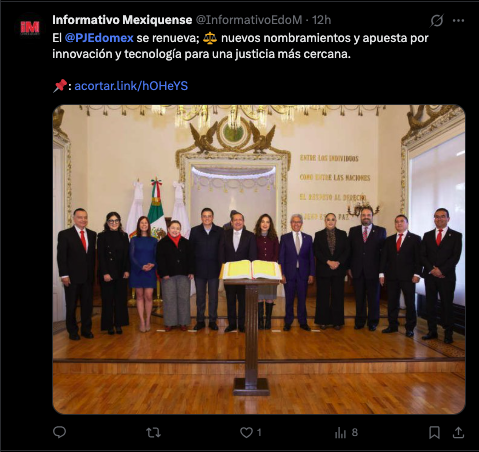Open the group photo attachment
The image size is (479, 452).
click(x=259, y=259)
